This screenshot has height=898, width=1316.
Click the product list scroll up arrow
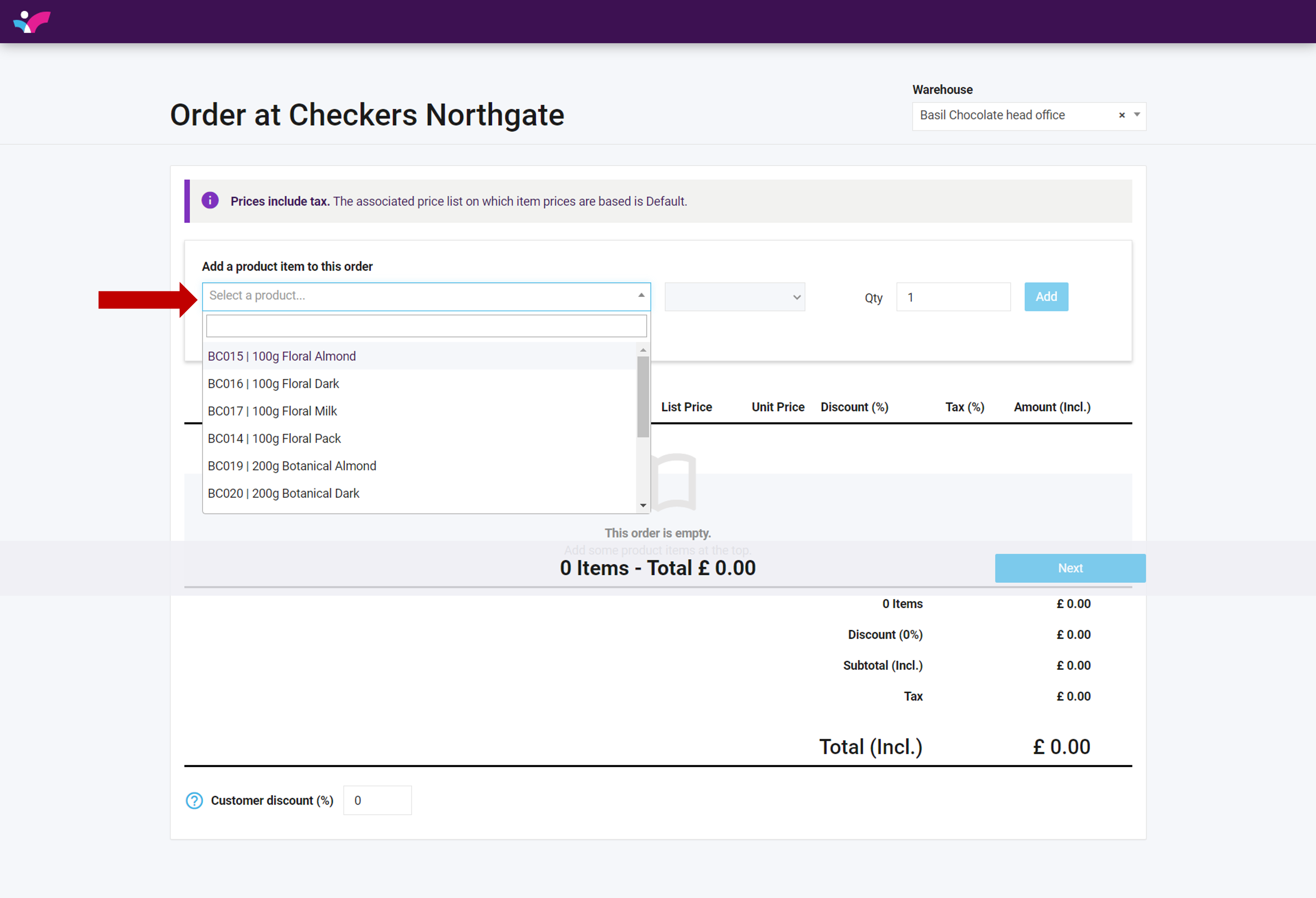pyautogui.click(x=643, y=350)
